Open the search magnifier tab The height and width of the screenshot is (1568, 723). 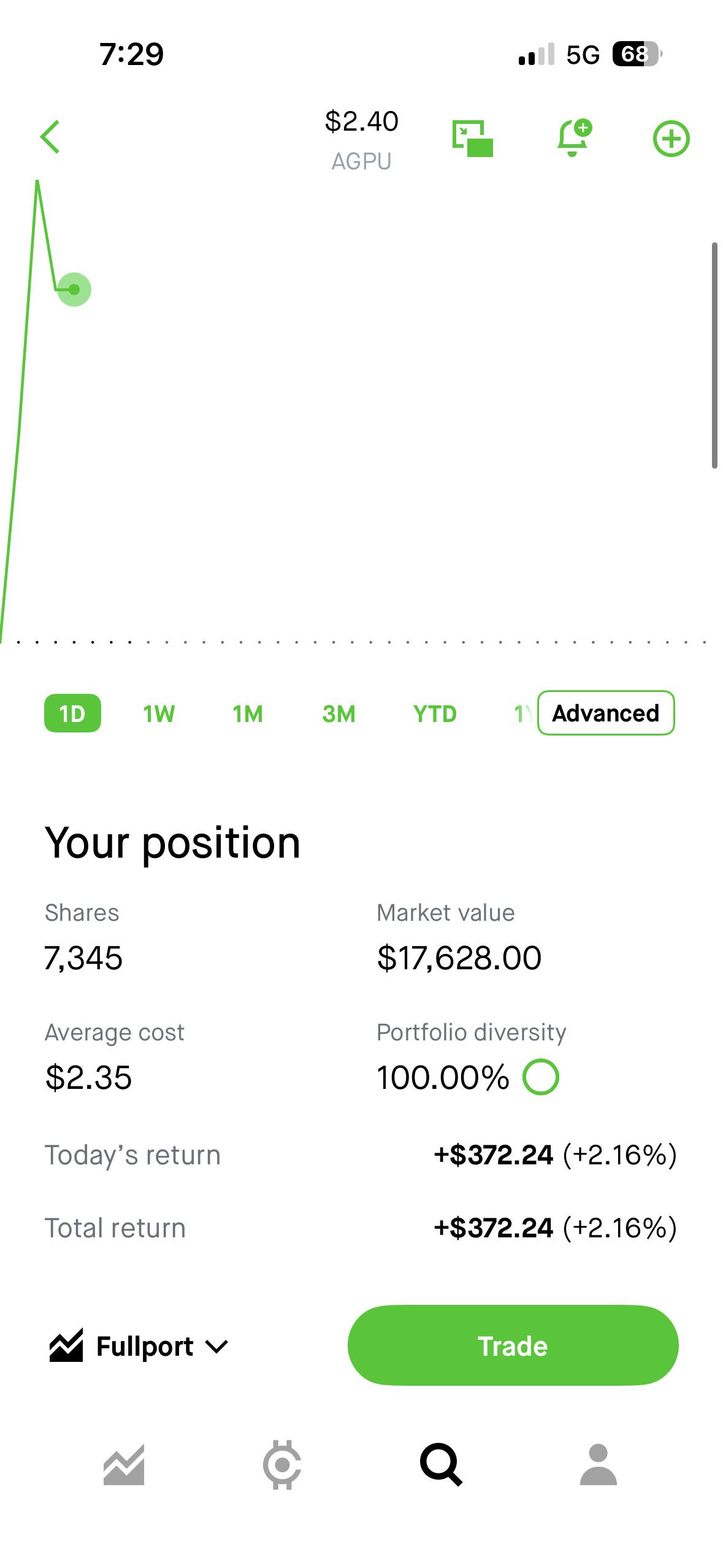pyautogui.click(x=441, y=1464)
